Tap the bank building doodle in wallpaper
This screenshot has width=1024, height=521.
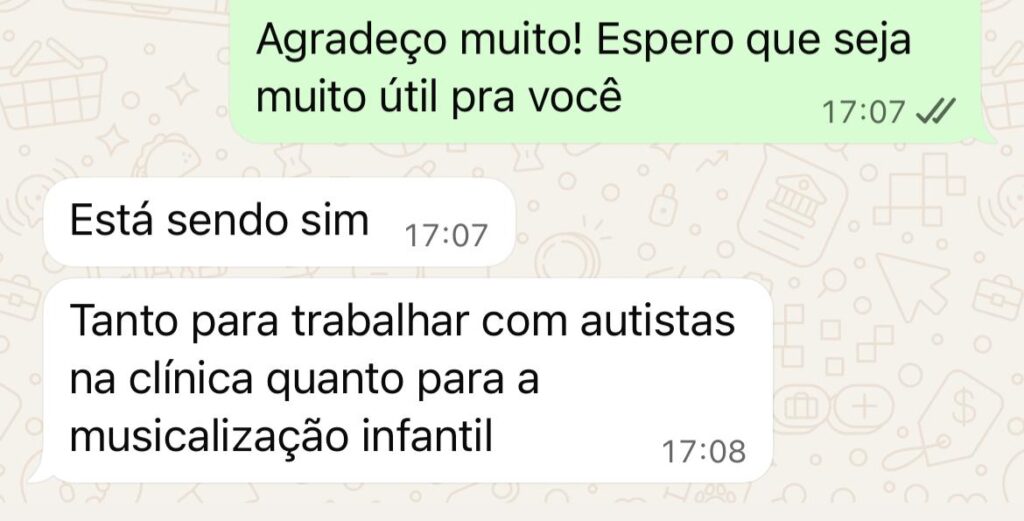pos(795,208)
